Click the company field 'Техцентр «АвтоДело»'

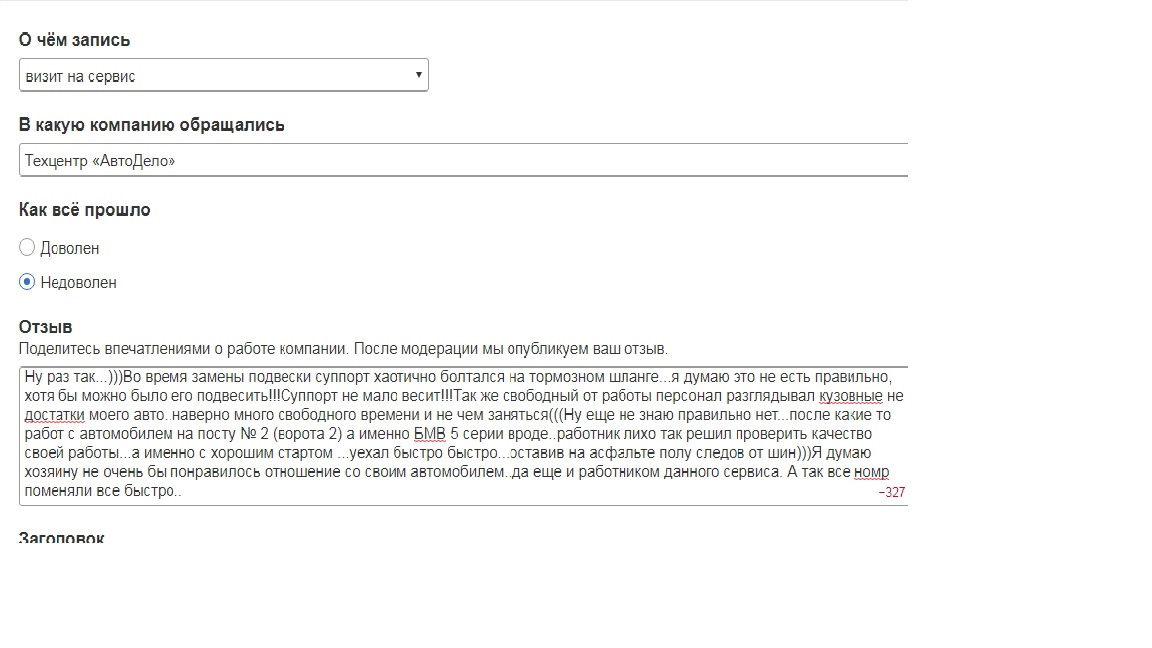(x=464, y=160)
